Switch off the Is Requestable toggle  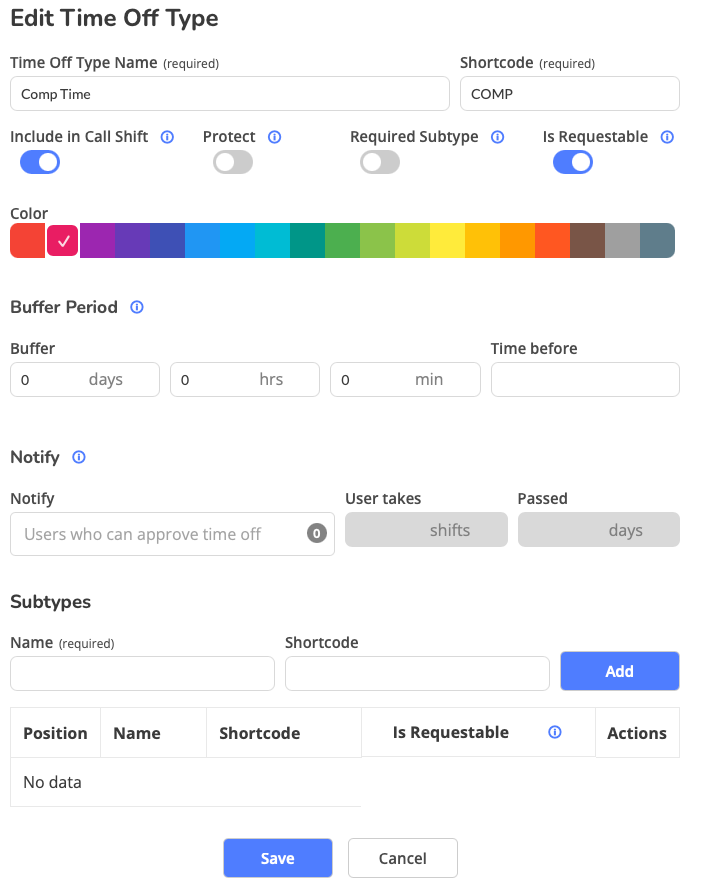click(x=573, y=162)
